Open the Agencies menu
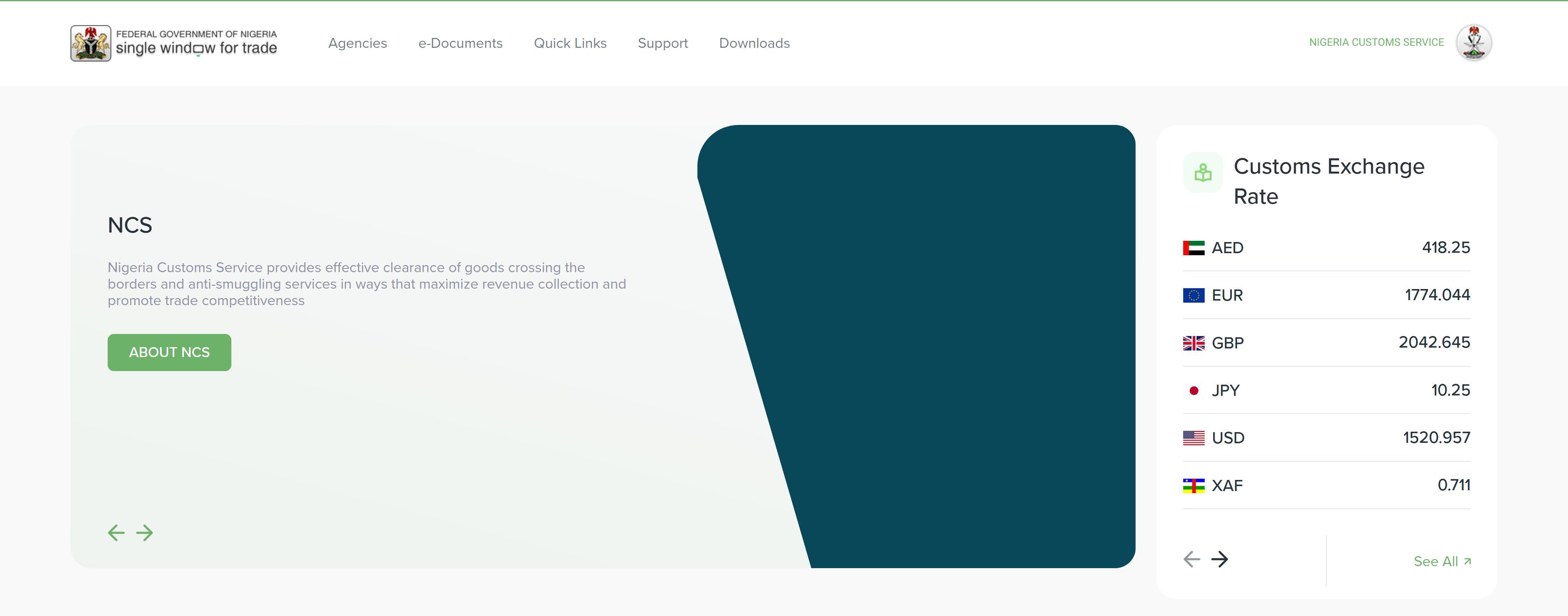The image size is (1568, 616). (x=357, y=42)
